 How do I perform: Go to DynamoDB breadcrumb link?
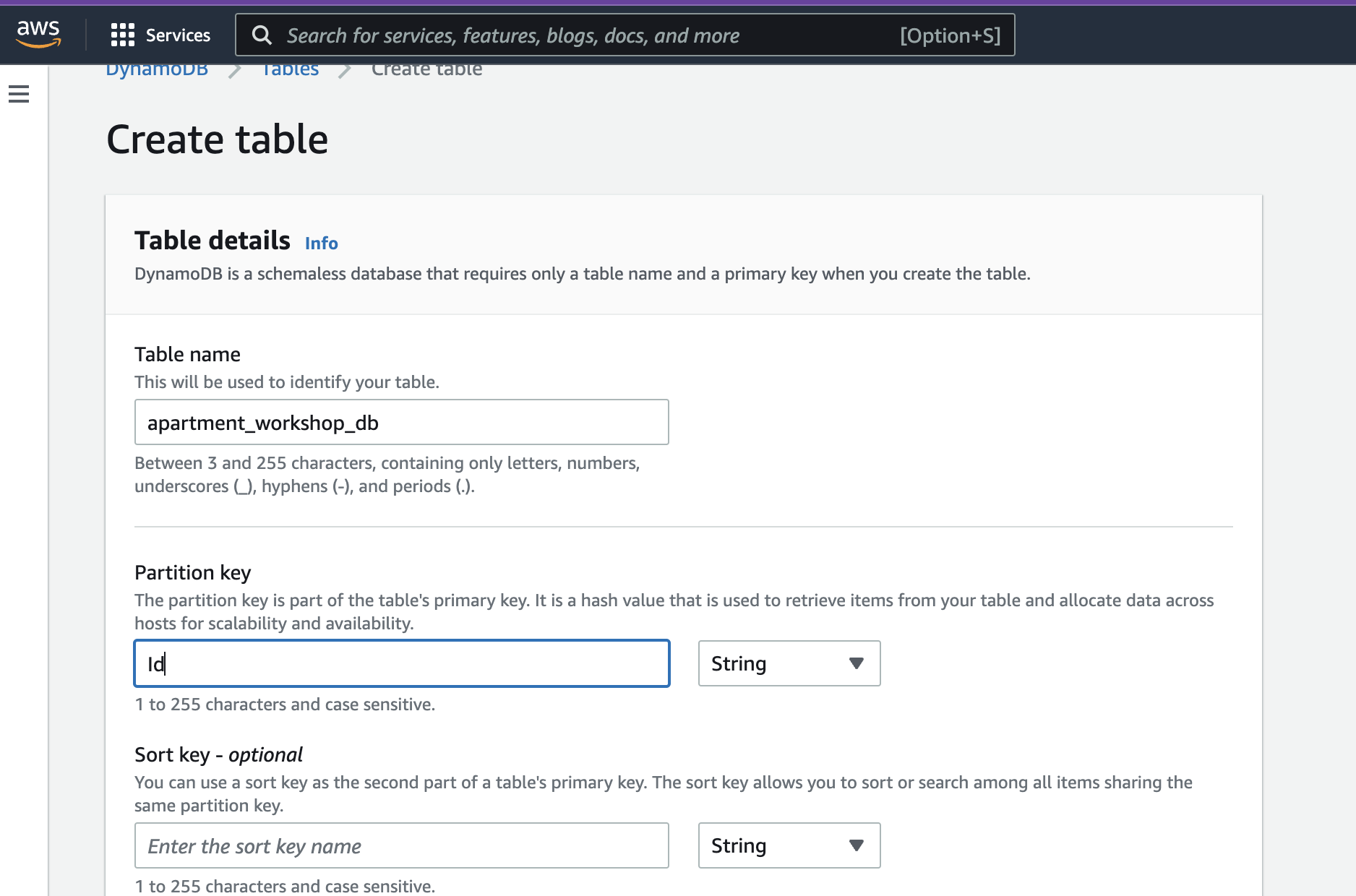157,70
